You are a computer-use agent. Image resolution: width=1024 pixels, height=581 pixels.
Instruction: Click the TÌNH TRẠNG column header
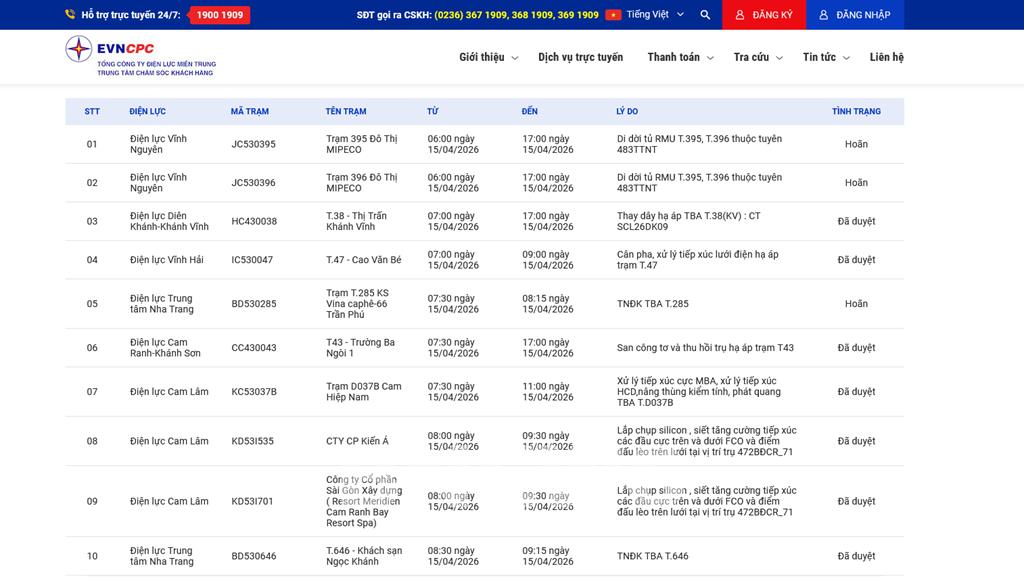click(856, 111)
